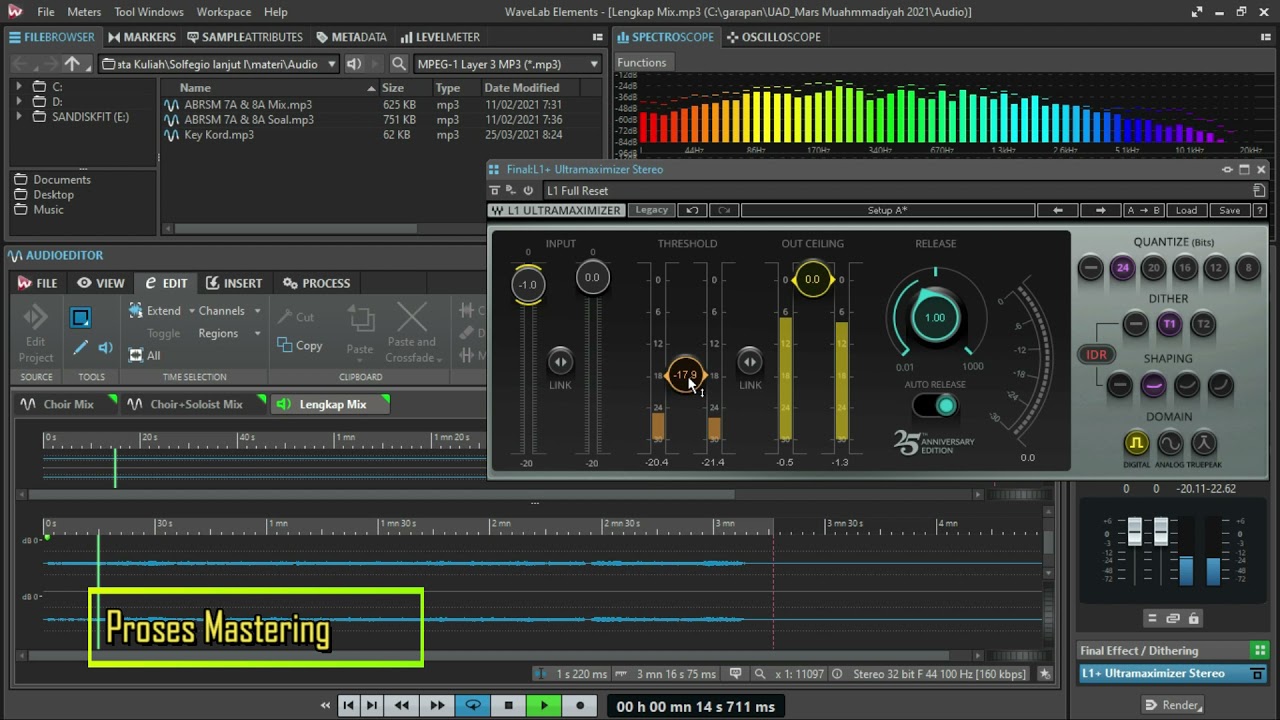The height and width of the screenshot is (720, 1280).
Task: Copy the selection to clipboard
Action: [300, 346]
